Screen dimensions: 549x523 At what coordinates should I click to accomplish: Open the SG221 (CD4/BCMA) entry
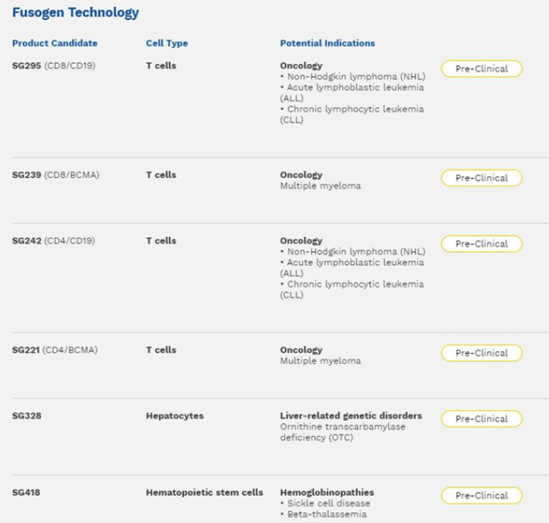(55, 350)
